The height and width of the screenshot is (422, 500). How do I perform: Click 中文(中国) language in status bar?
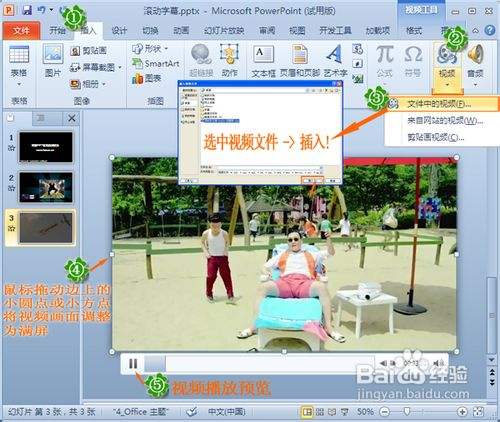pos(227,412)
